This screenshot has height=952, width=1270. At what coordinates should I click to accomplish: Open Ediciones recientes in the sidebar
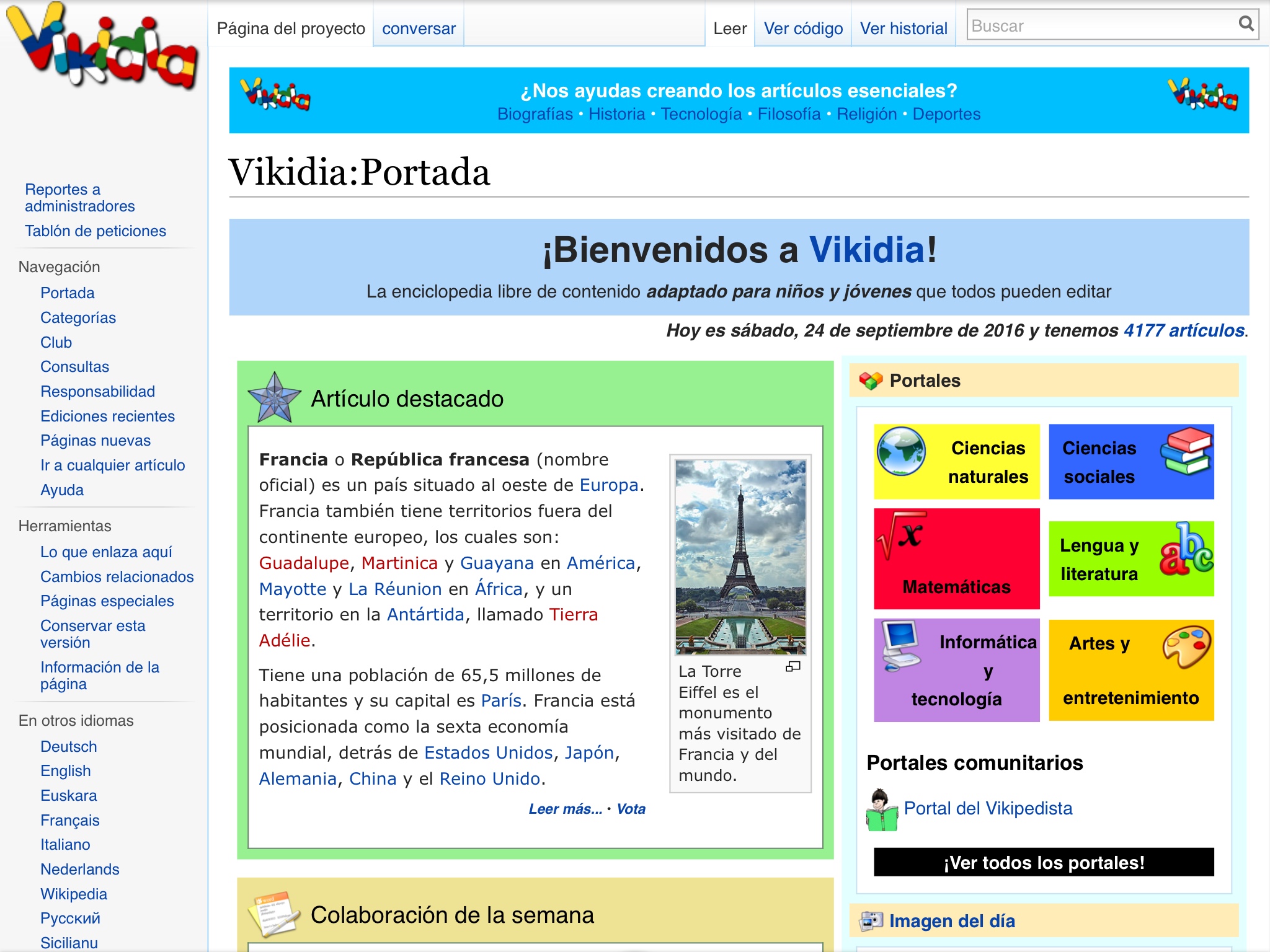tap(107, 416)
